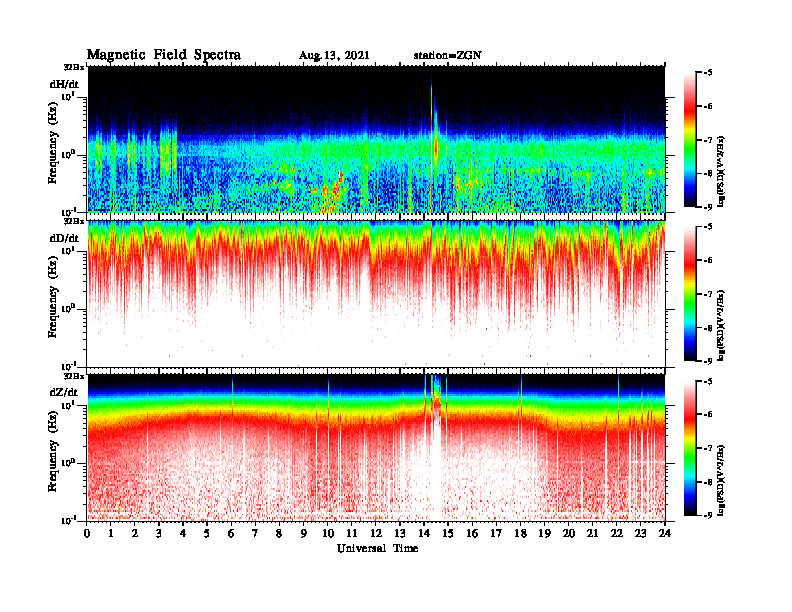Click hour 8 on the Universal Time axis

[x=279, y=534]
